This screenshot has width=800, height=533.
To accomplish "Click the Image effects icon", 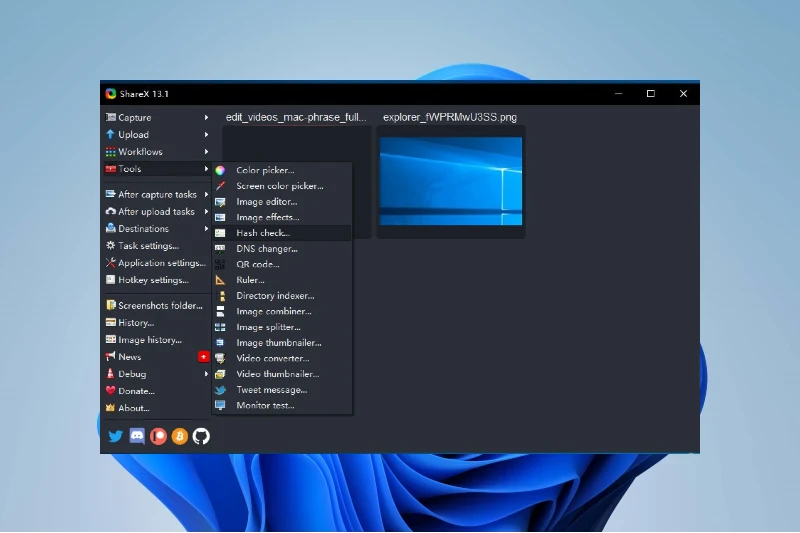I will click(220, 217).
